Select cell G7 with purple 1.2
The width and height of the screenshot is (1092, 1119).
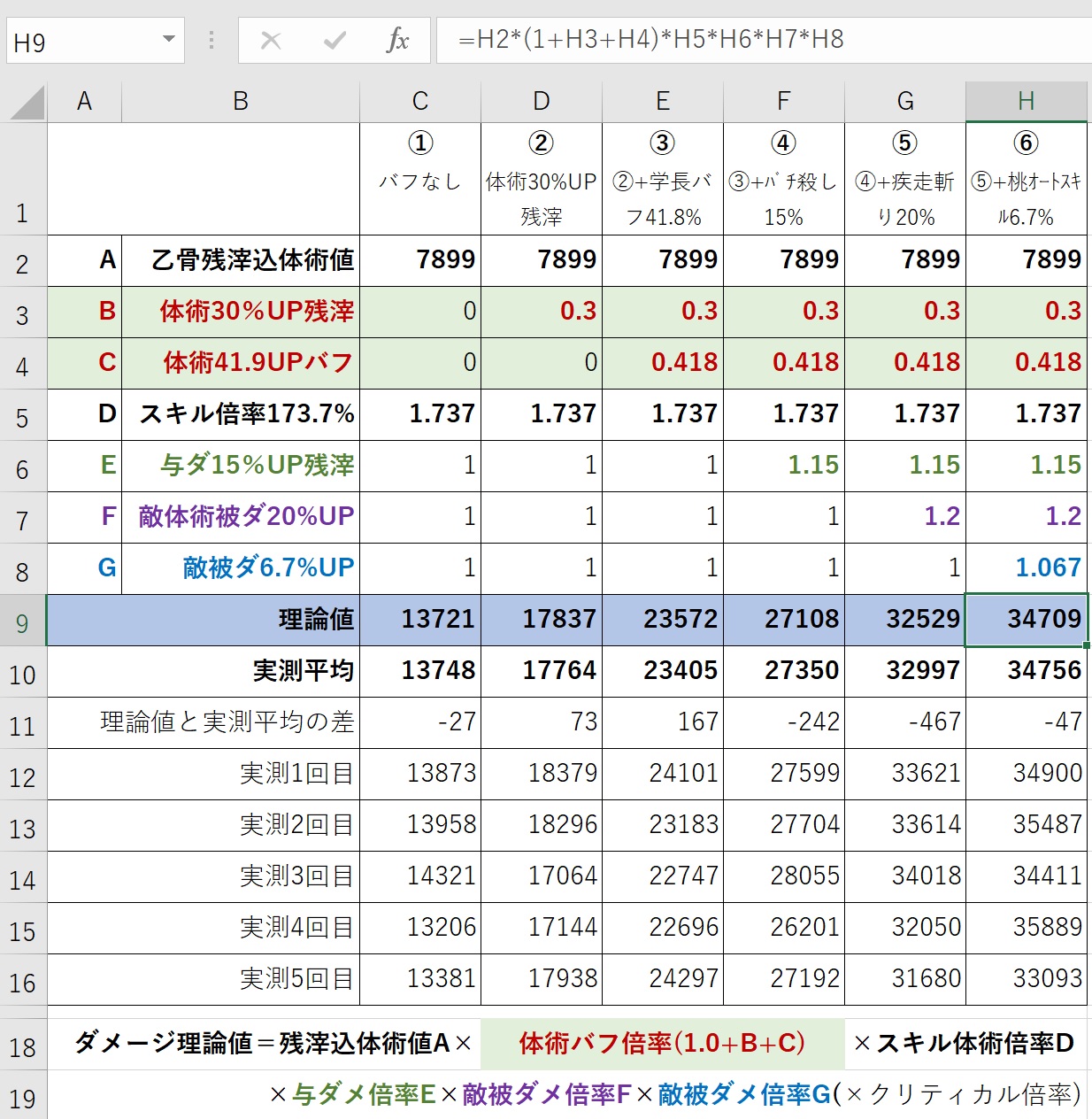point(904,517)
